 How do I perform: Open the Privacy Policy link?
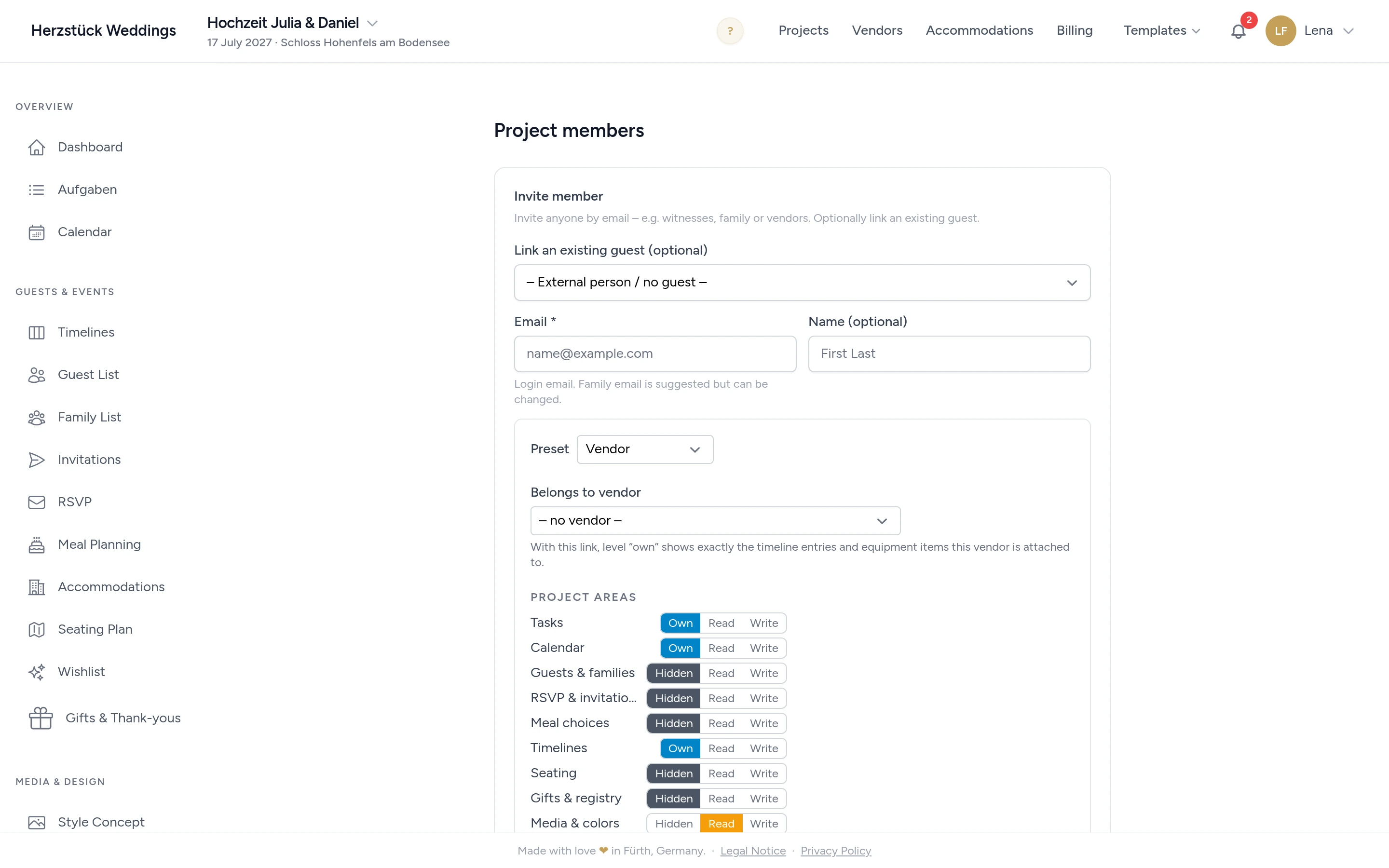click(835, 851)
